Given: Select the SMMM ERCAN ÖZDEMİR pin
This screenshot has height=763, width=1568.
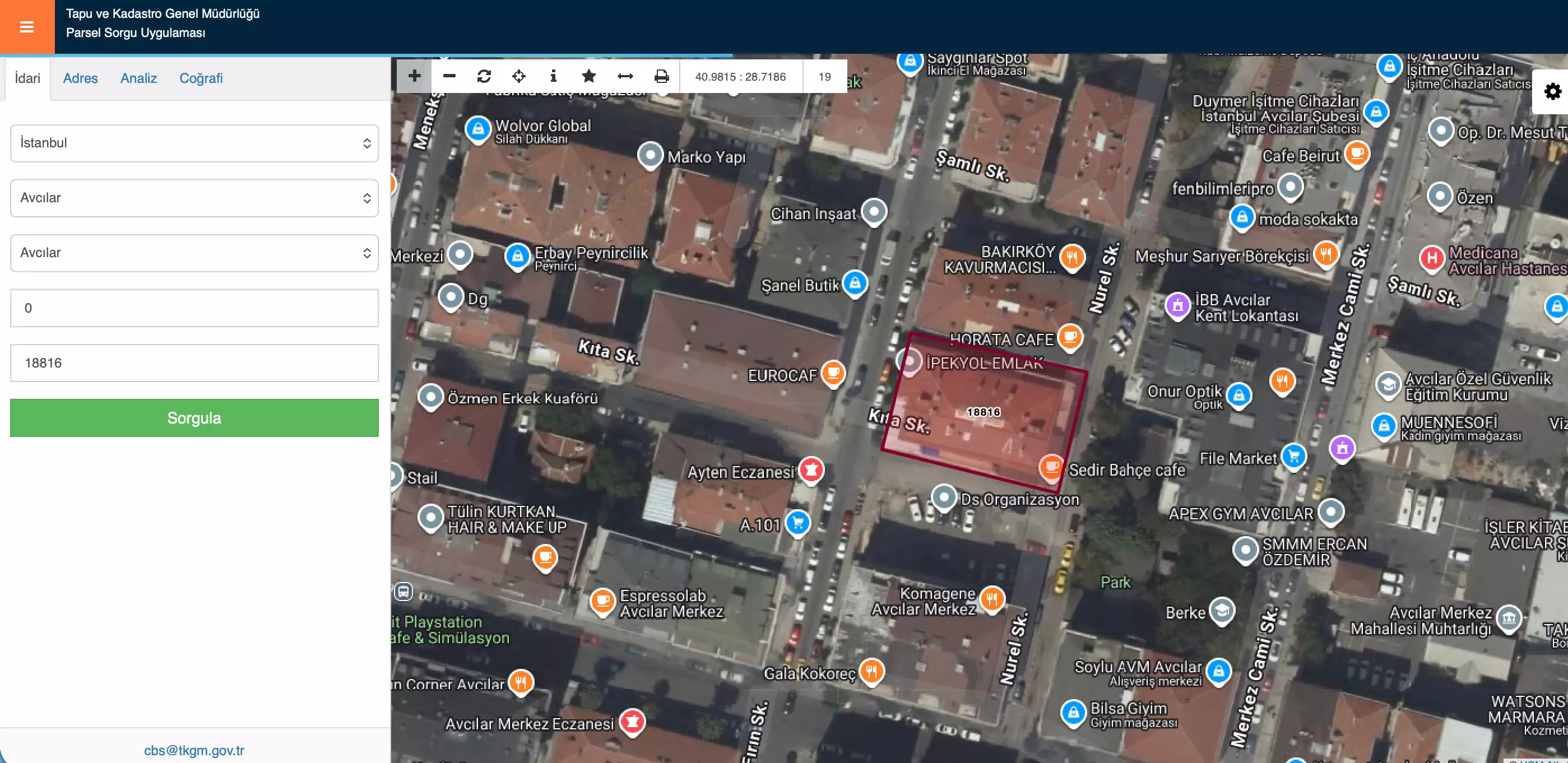Looking at the screenshot, I should 1245,551.
